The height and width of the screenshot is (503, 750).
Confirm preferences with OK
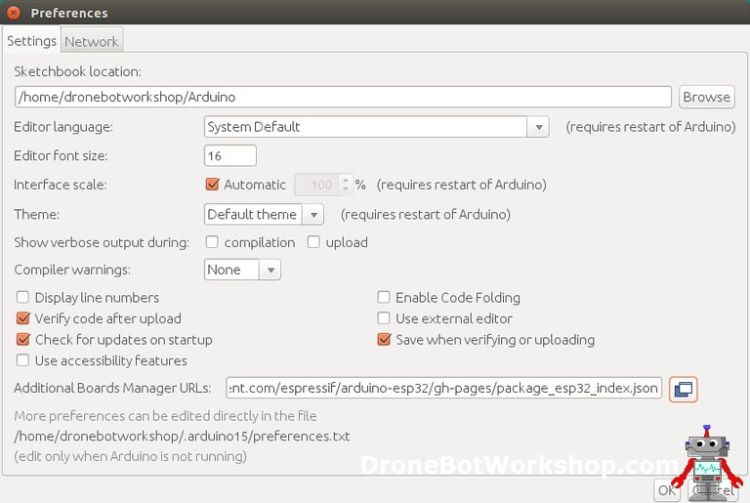pos(667,490)
